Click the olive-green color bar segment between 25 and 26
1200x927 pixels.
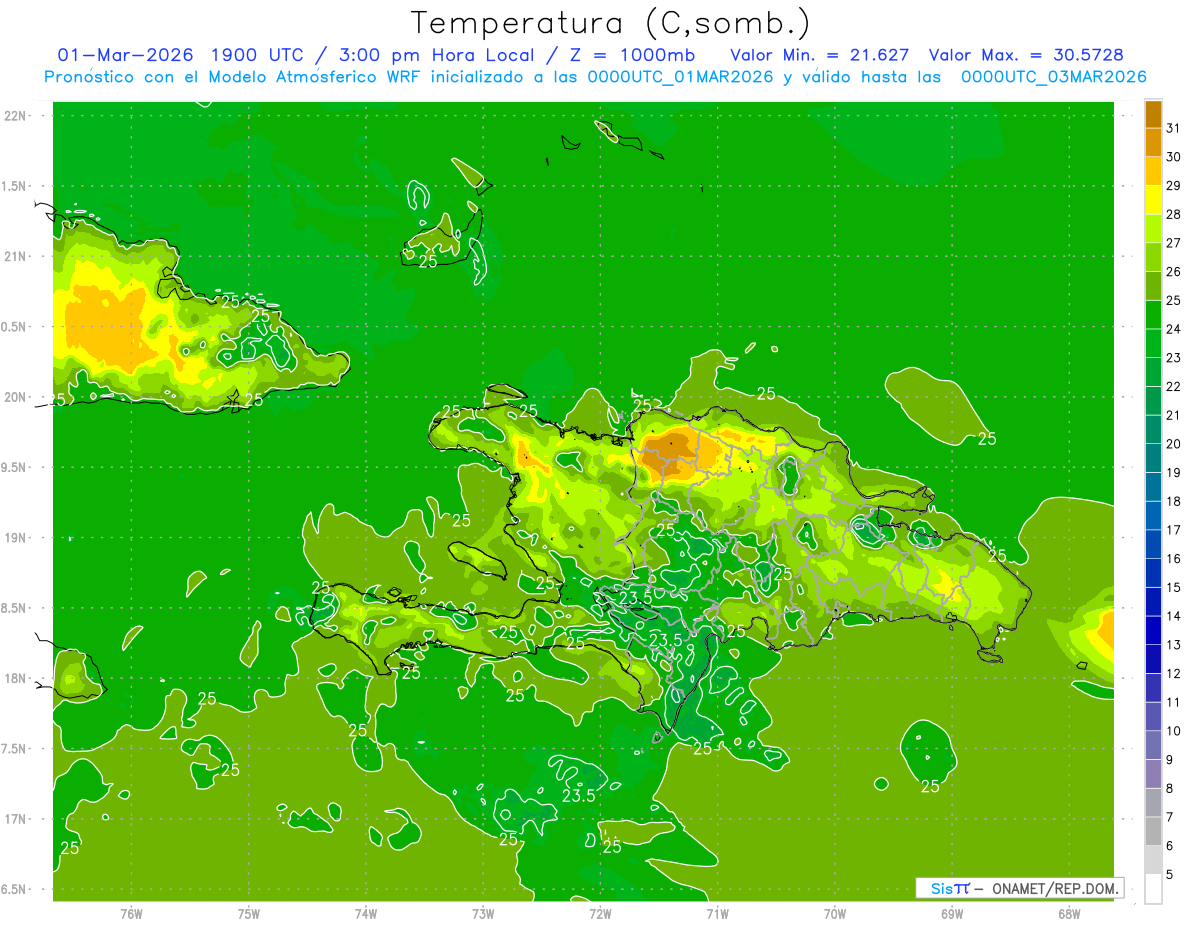(1153, 286)
